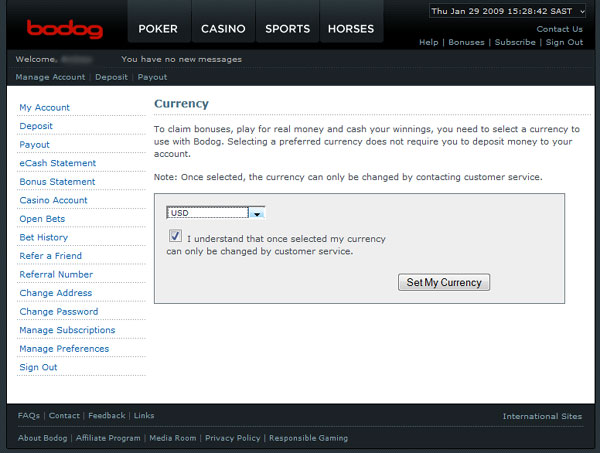Uncheck the currency understanding checkbox
Screen dimensions: 600x453
(175, 236)
